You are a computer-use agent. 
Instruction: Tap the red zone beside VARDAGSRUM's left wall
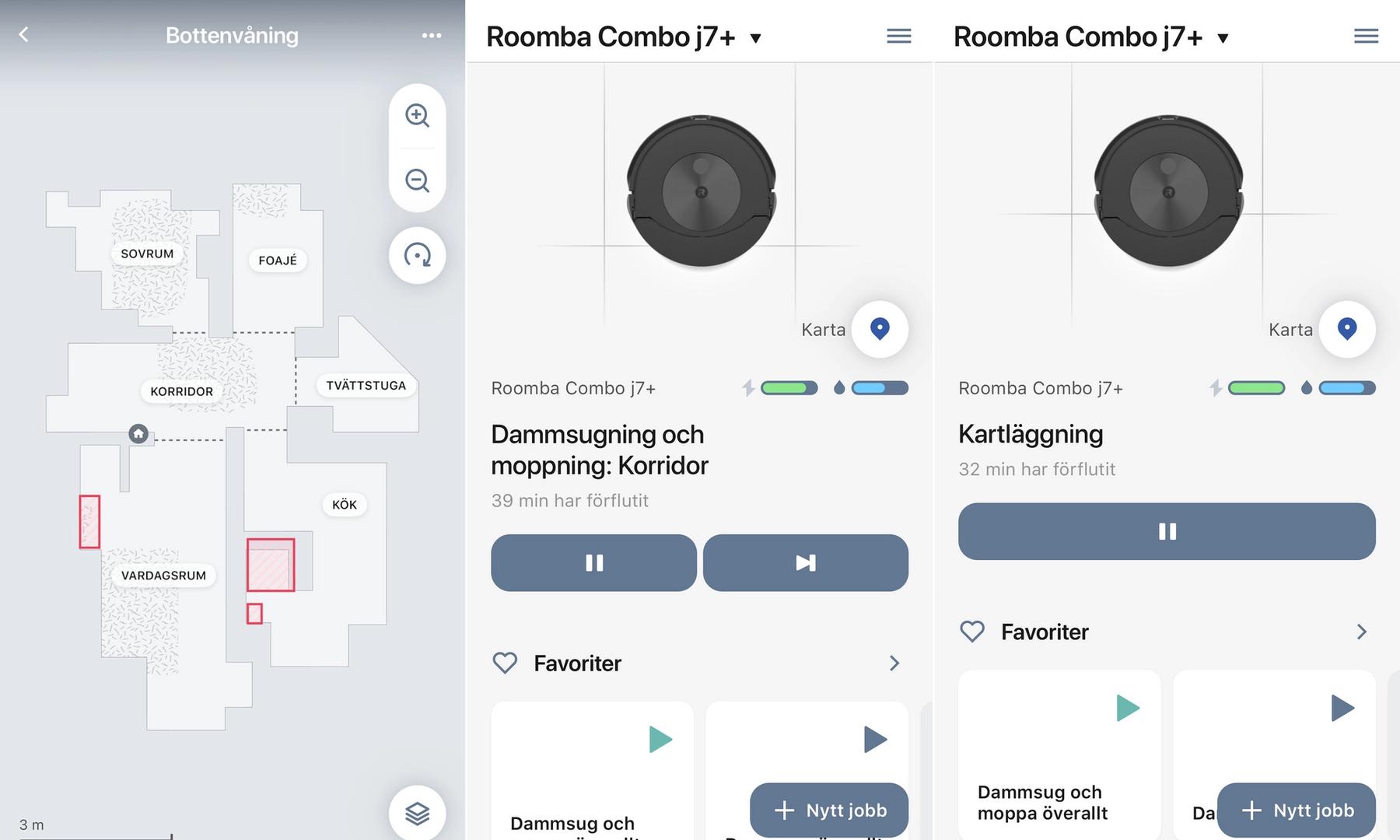click(89, 522)
